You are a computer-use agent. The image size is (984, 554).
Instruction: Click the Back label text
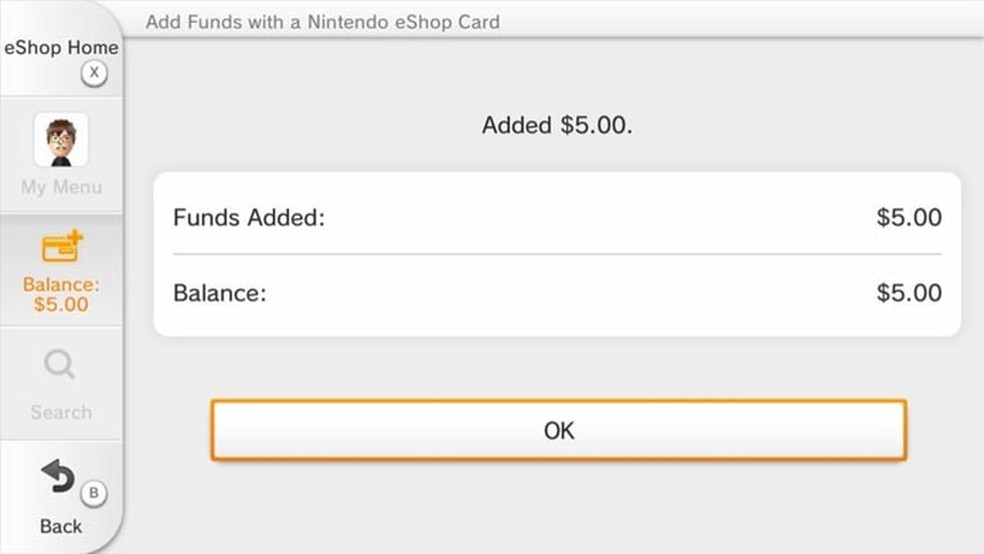click(61, 526)
